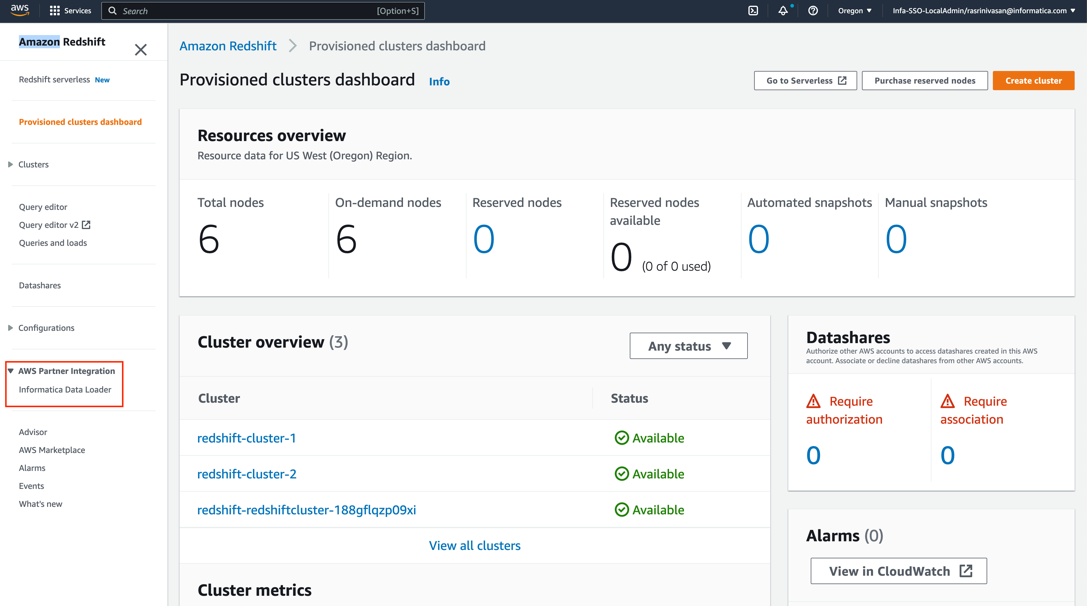Open the Services grid menu
Screen dimensions: 1087x606
click(70, 10)
